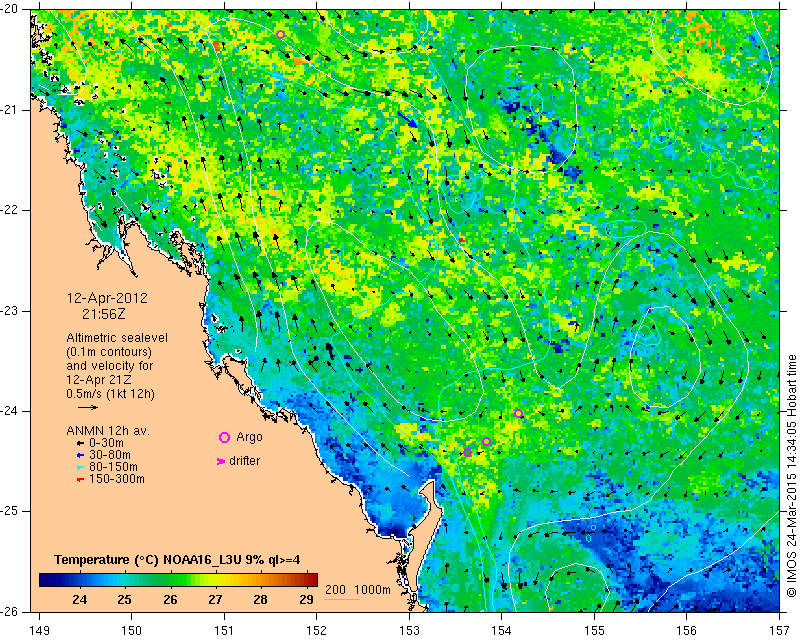The height and width of the screenshot is (640, 800).
Task: Click the '0.5m/s (1kt 12h)' text
Action: click(x=110, y=394)
